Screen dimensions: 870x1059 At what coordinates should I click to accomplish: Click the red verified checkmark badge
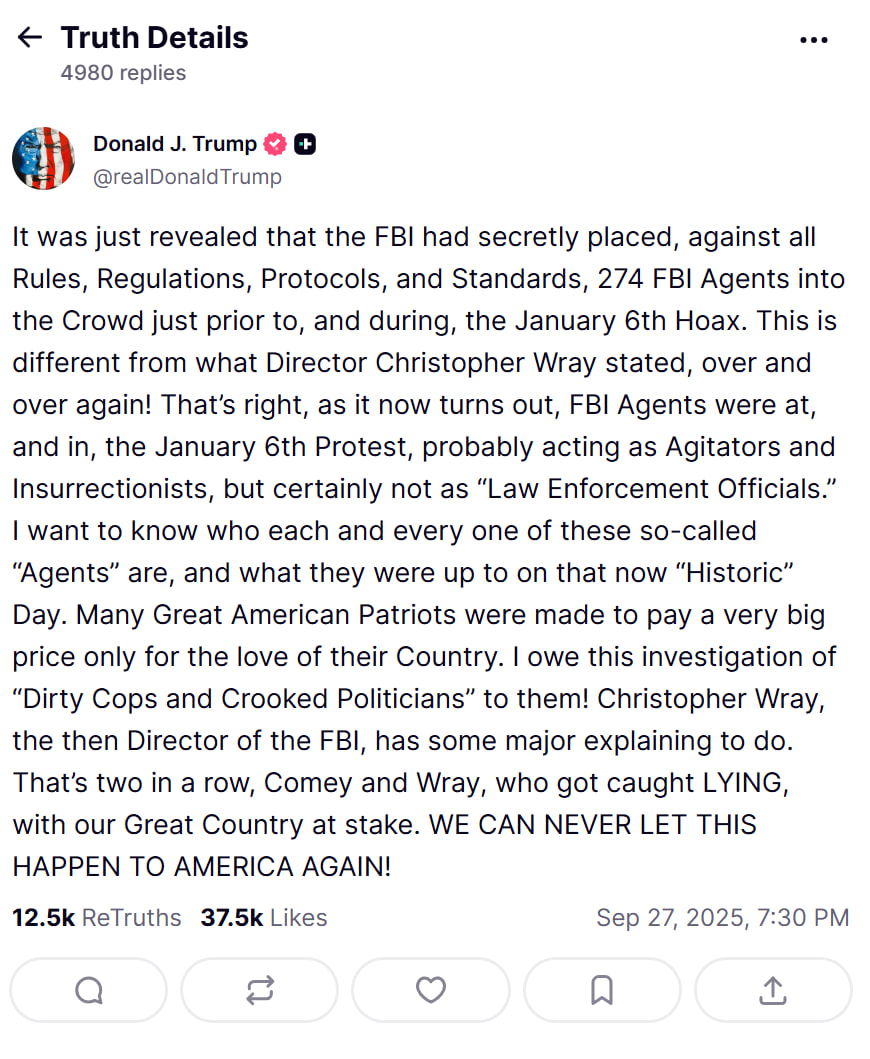(275, 144)
